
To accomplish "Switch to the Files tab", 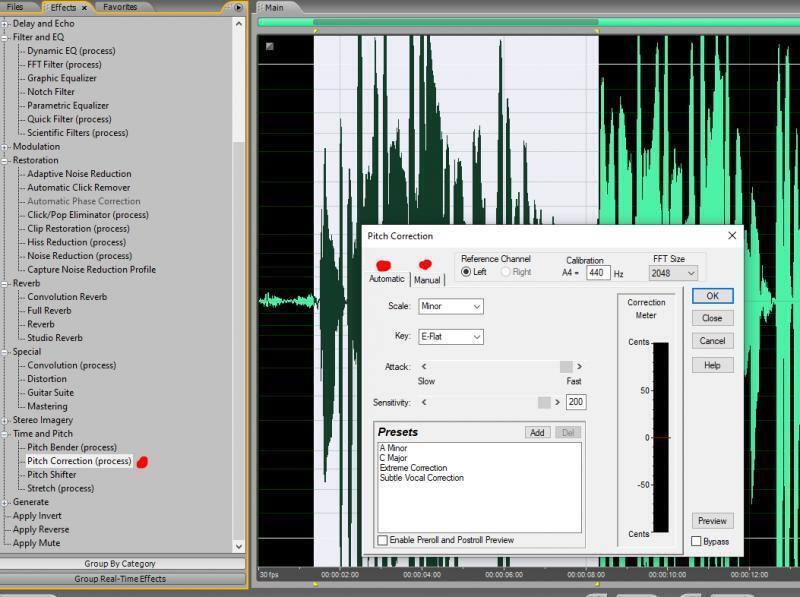I will pos(15,7).
